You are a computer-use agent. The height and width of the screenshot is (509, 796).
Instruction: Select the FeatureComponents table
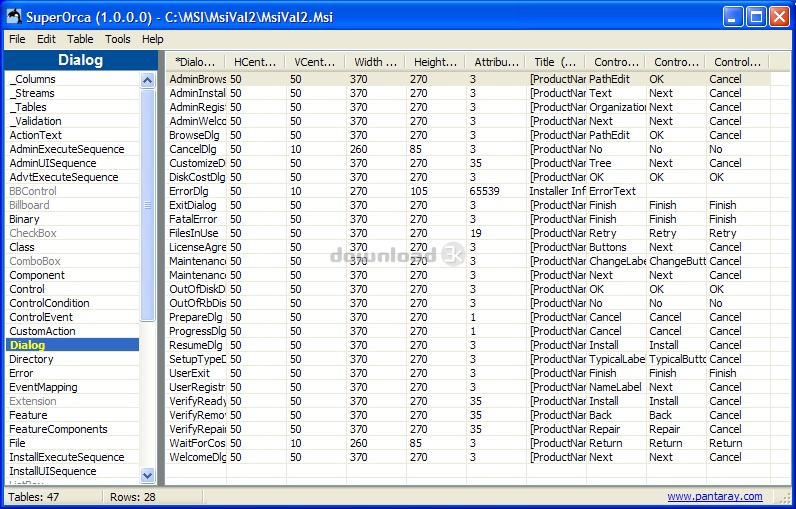coord(73,429)
